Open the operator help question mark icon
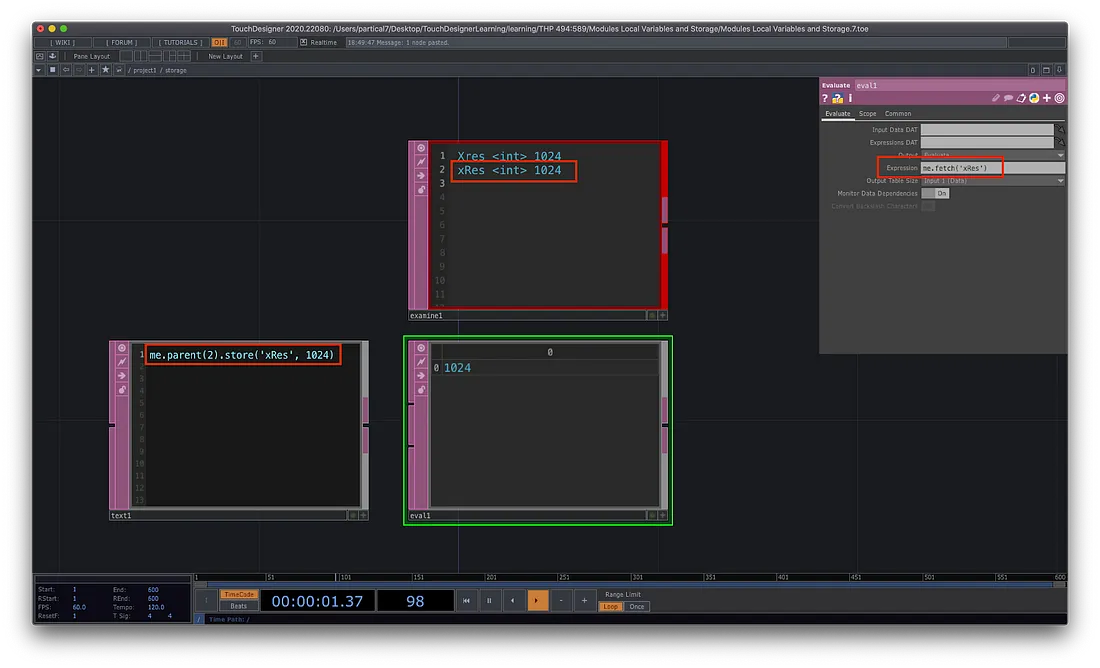 pyautogui.click(x=825, y=98)
